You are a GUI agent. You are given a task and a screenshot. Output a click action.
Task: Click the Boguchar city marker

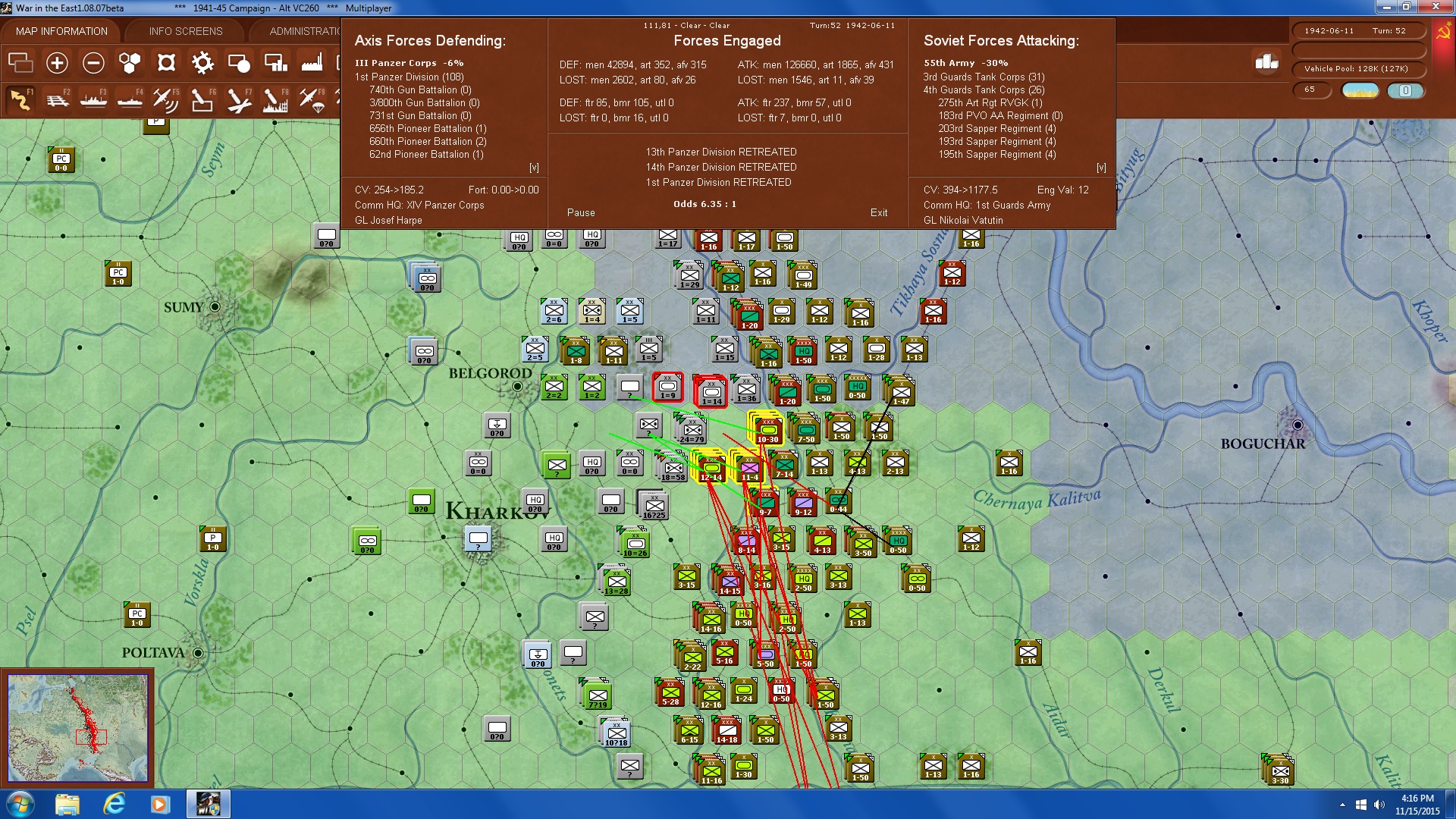(1298, 425)
